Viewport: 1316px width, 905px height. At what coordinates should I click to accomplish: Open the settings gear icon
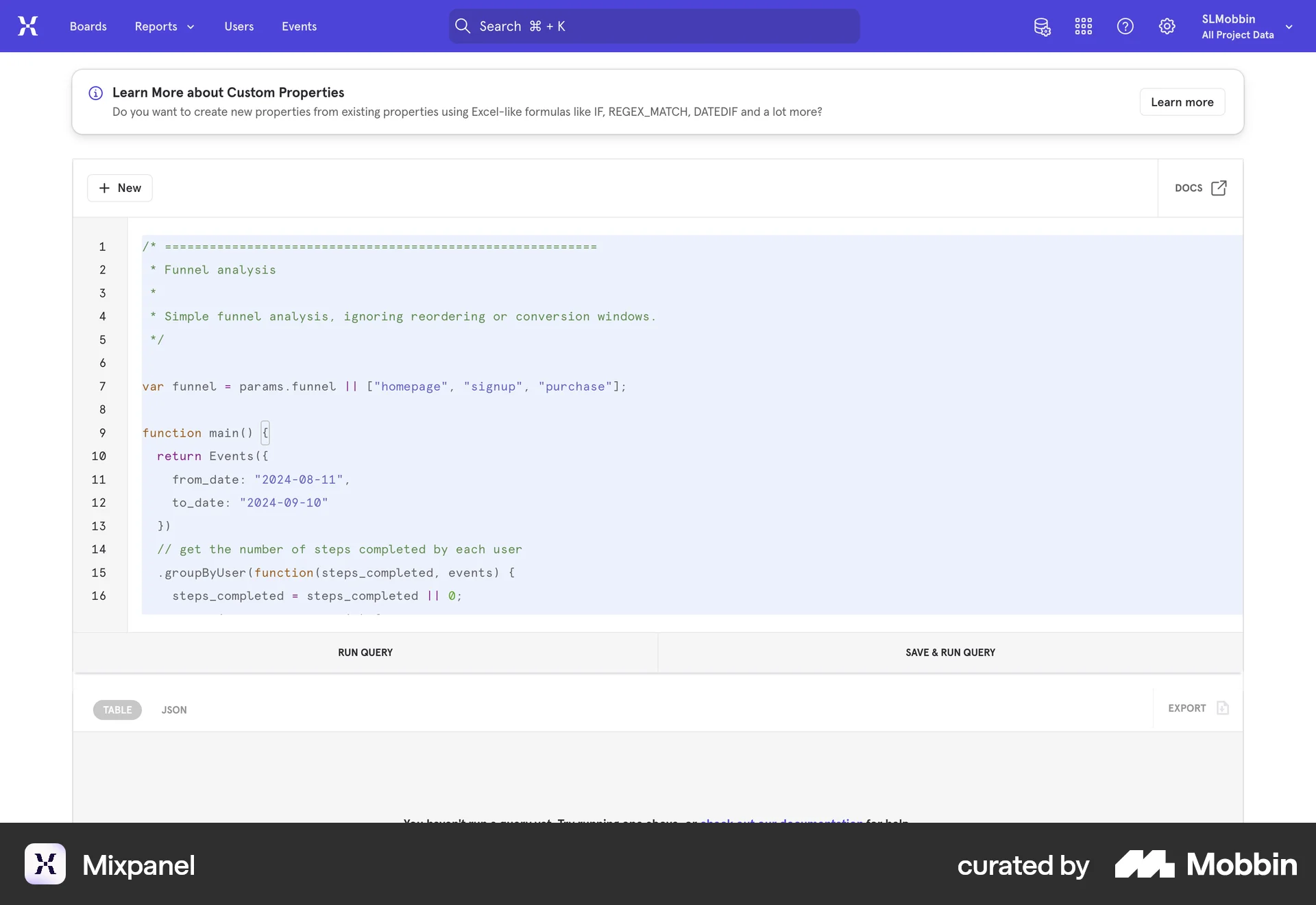point(1167,26)
